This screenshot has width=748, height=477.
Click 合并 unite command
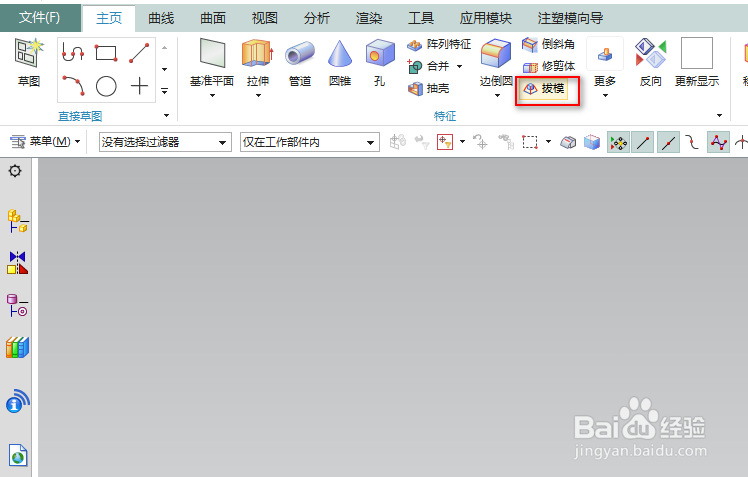(428, 66)
